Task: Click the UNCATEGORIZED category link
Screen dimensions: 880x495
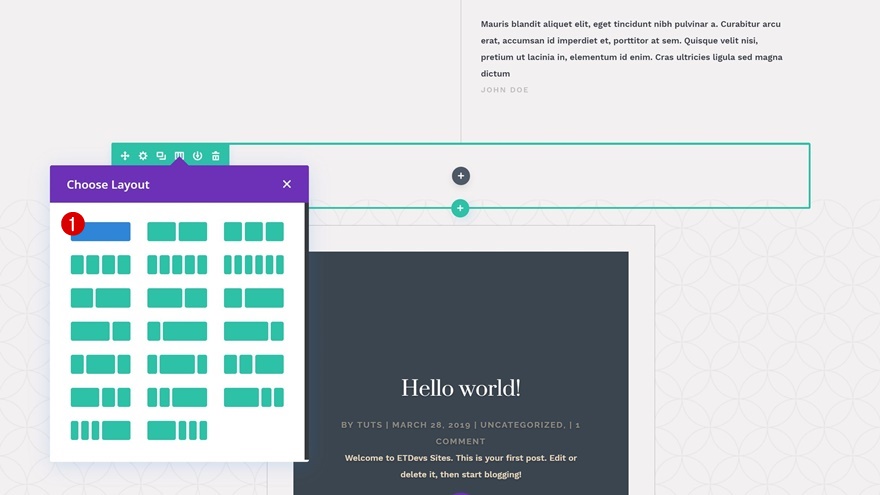Action: tap(523, 425)
